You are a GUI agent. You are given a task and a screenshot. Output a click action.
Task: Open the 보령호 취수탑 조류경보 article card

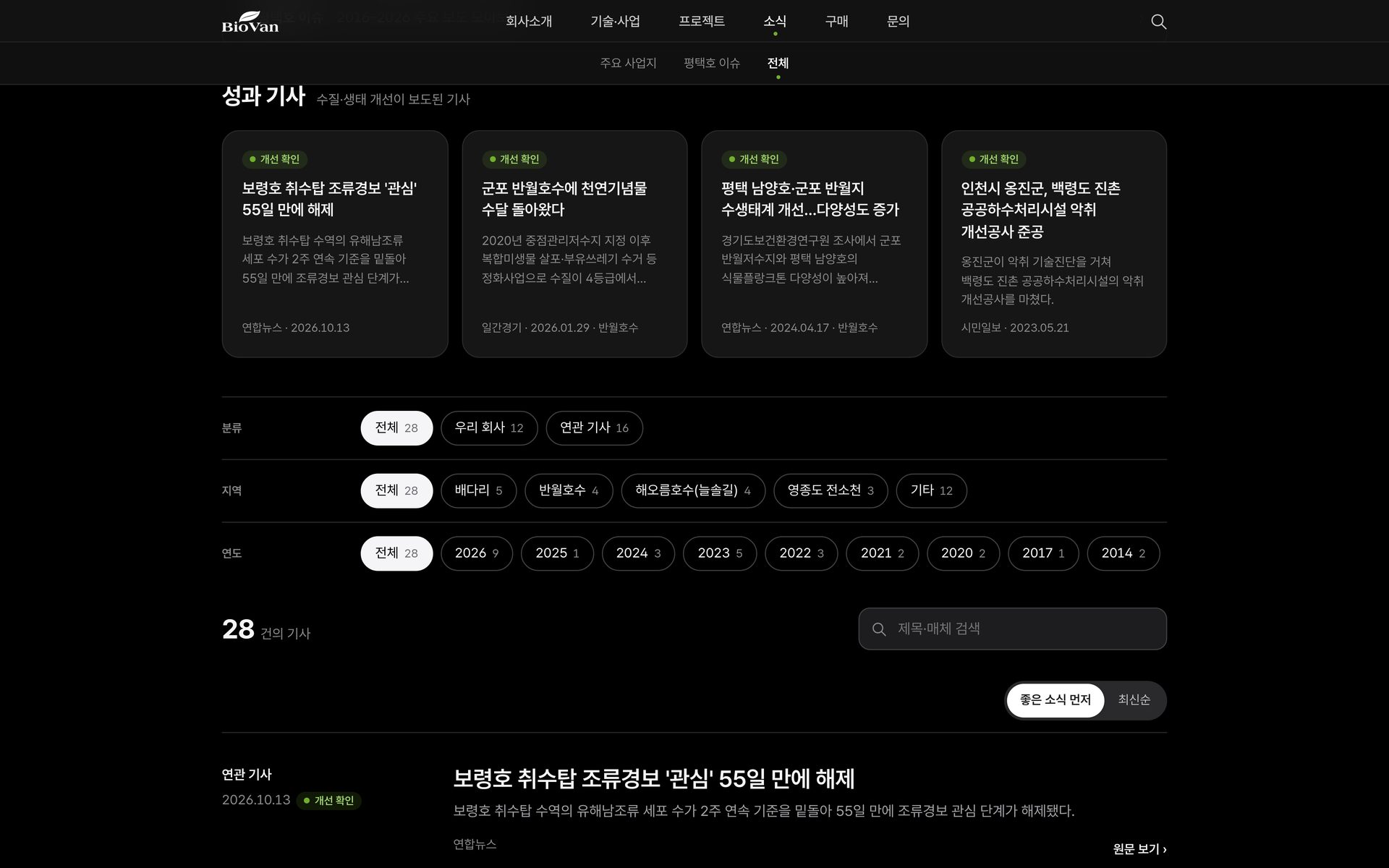click(335, 244)
